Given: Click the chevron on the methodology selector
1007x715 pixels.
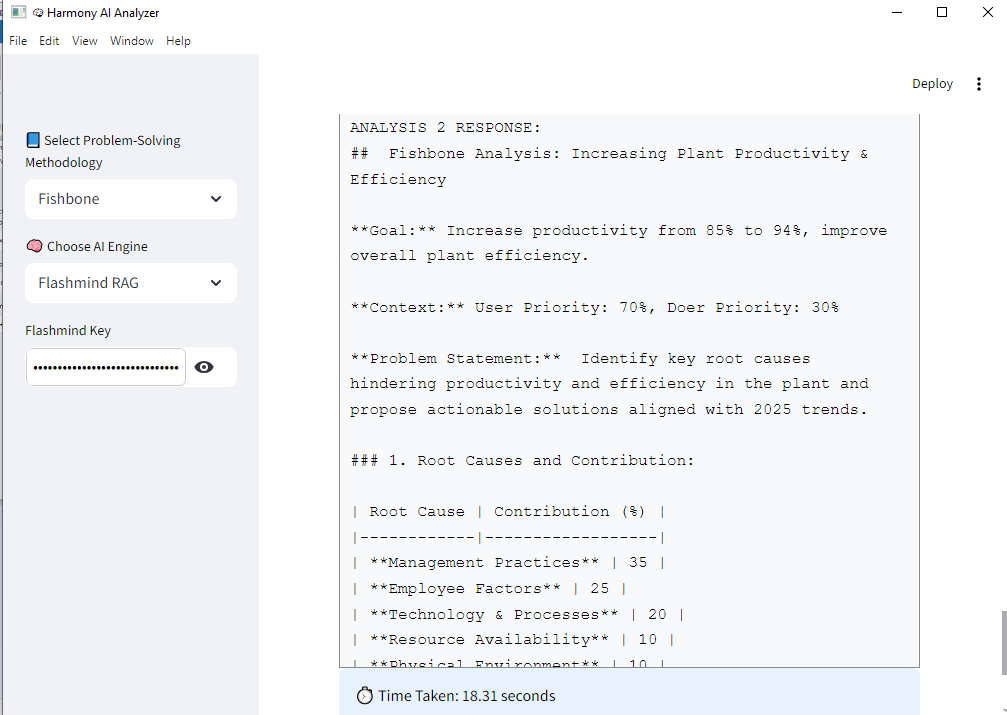Looking at the screenshot, I should tap(215, 199).
